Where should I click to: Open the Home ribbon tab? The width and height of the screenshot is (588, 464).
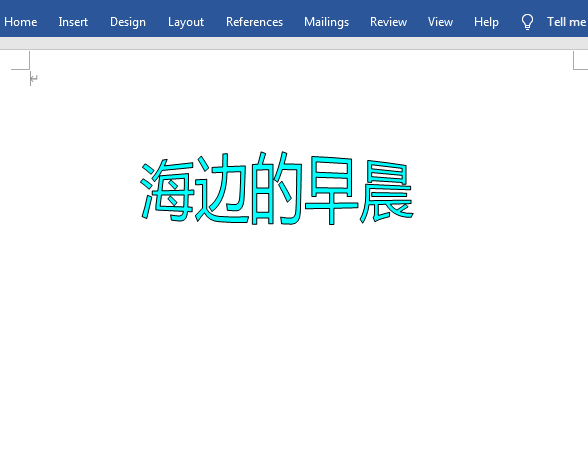point(21,22)
